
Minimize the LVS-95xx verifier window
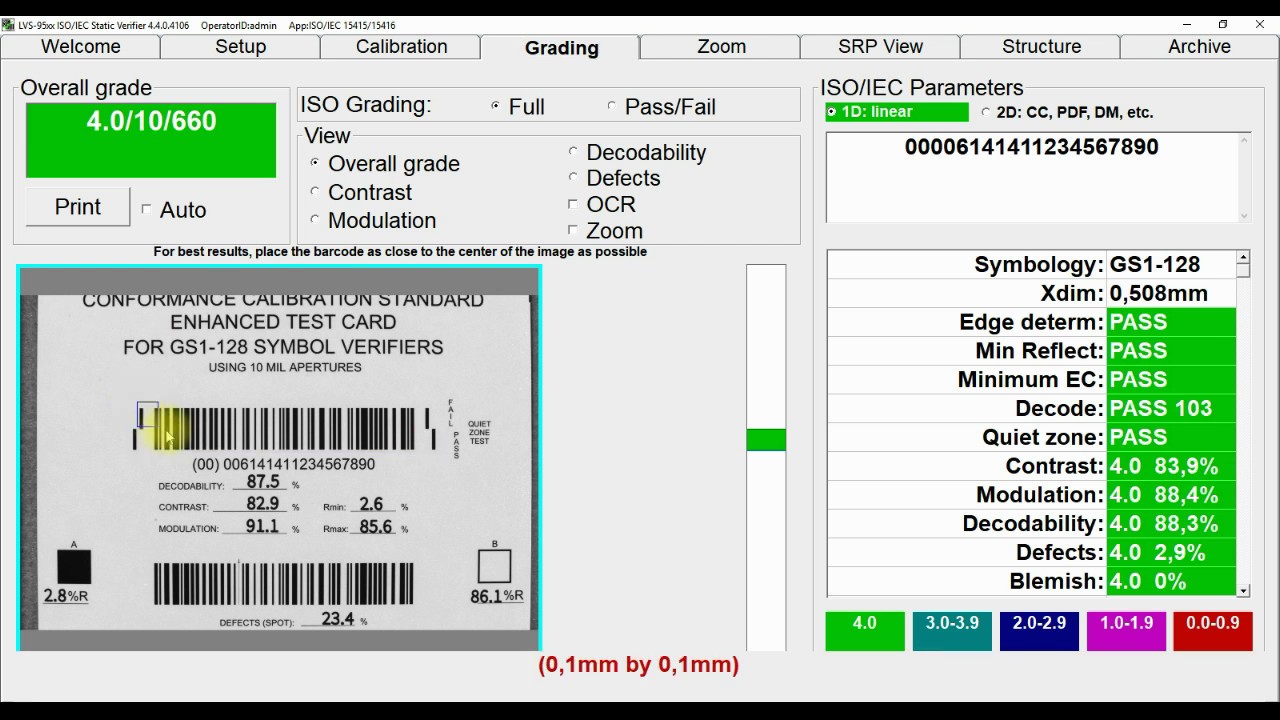[1187, 24]
